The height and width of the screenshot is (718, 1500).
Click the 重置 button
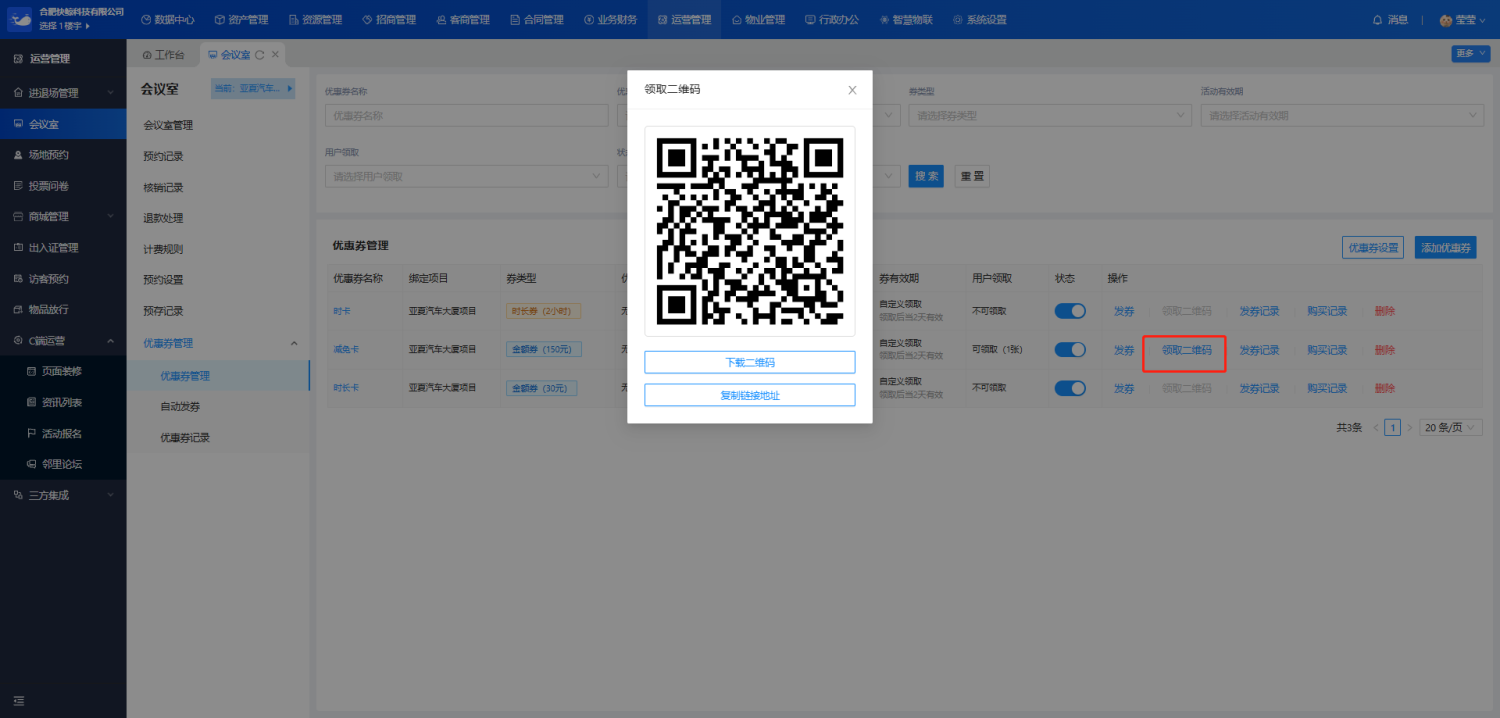(972, 177)
